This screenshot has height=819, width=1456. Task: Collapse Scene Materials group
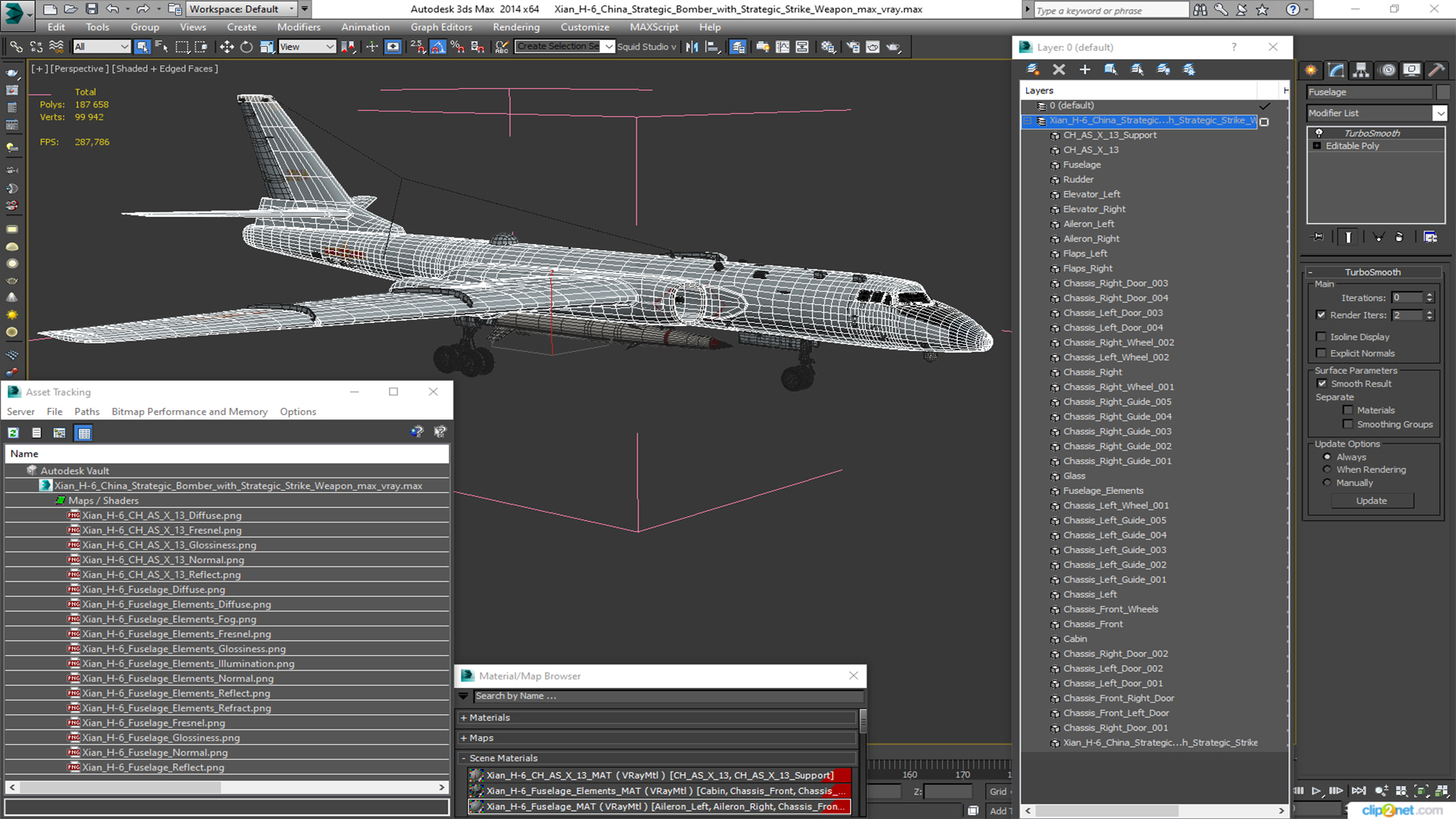coord(463,758)
